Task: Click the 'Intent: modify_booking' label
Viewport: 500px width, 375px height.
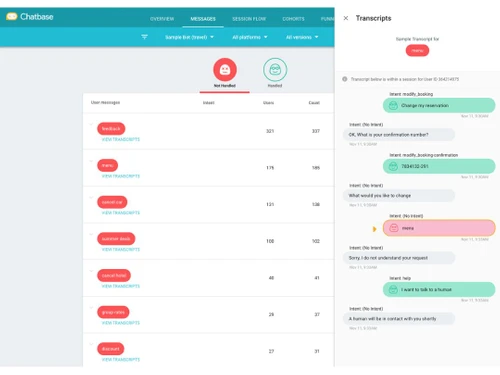Action: point(411,94)
